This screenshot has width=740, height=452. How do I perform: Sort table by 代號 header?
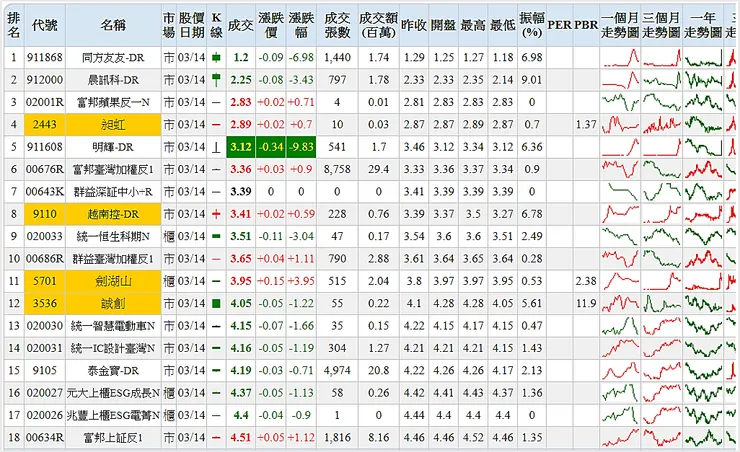point(44,25)
